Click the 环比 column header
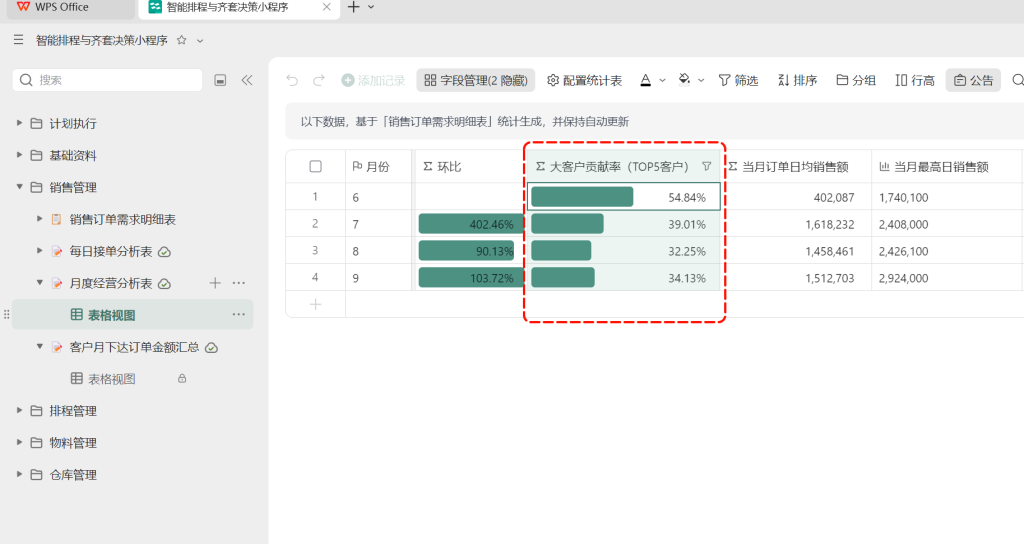This screenshot has width=1024, height=544. click(x=470, y=167)
